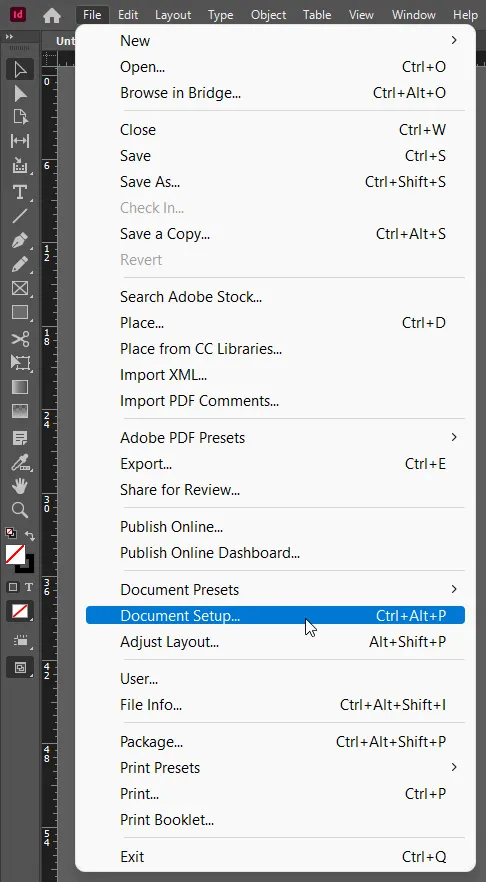
Task: Choose Save a Copy...
Action: coord(276,233)
